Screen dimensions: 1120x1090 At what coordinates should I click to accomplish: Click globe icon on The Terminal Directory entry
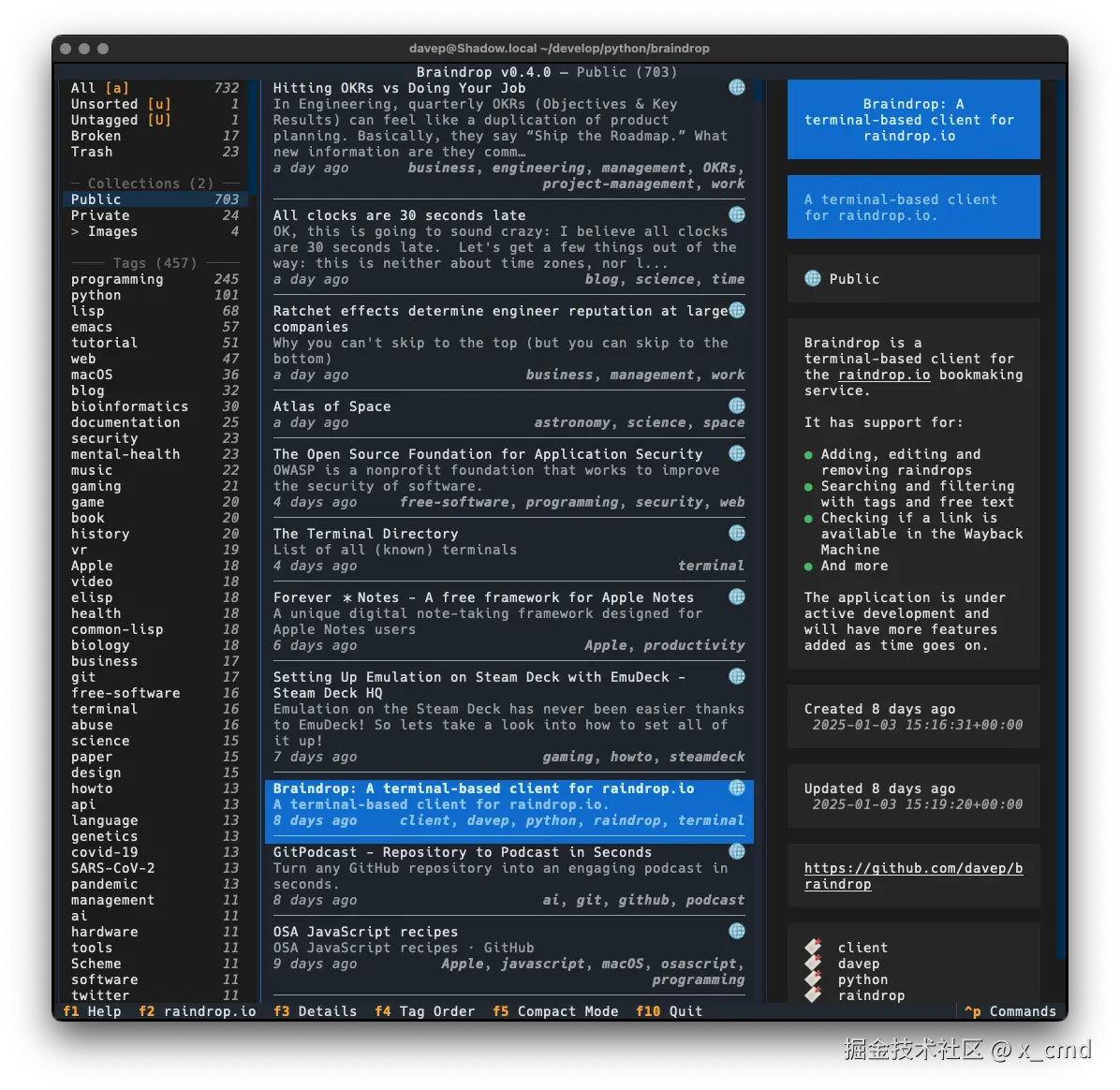click(736, 533)
